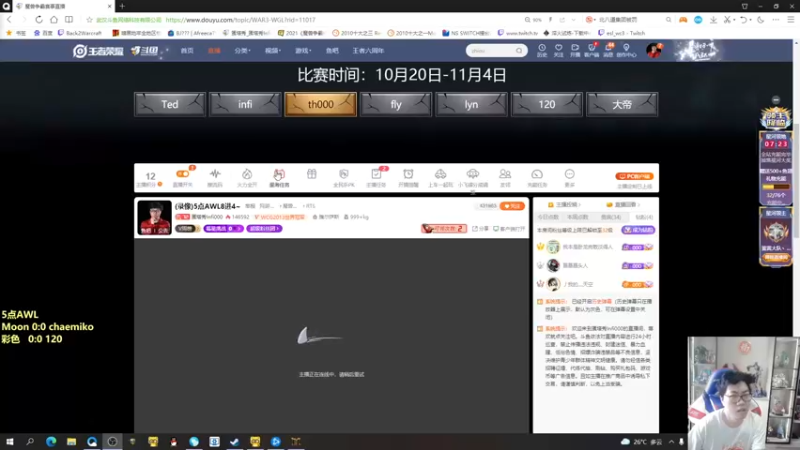Open the checklist task icon with badge
This screenshot has width=800, height=450.
click(x=376, y=174)
